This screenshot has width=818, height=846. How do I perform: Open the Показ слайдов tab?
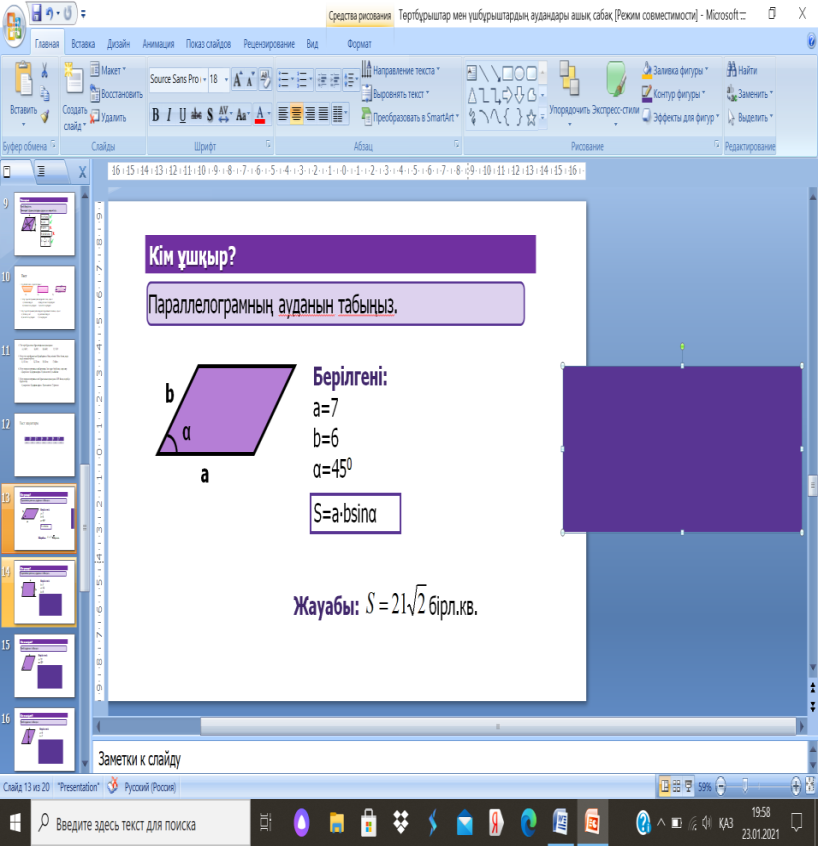point(208,44)
